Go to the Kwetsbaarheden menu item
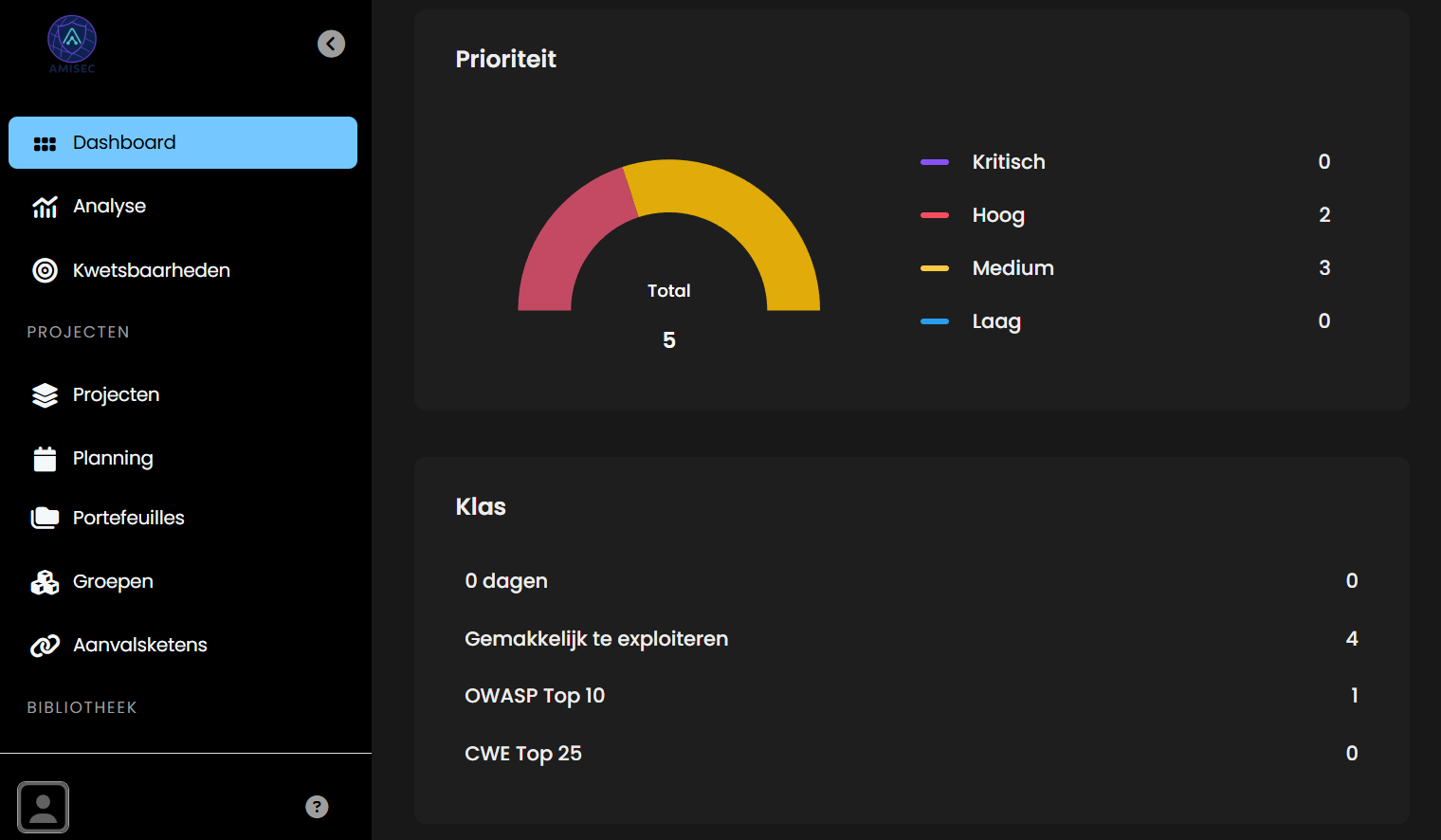Viewport: 1441px width, 840px height. [x=152, y=270]
